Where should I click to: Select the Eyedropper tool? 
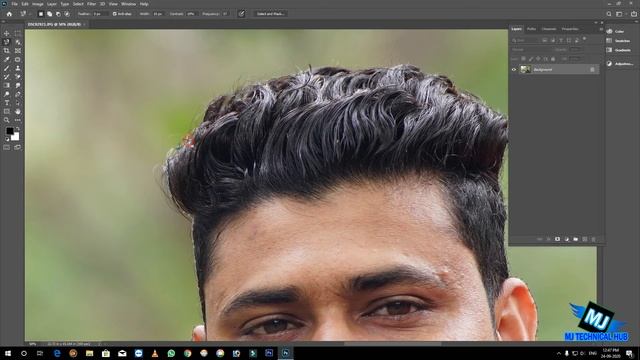(7, 60)
